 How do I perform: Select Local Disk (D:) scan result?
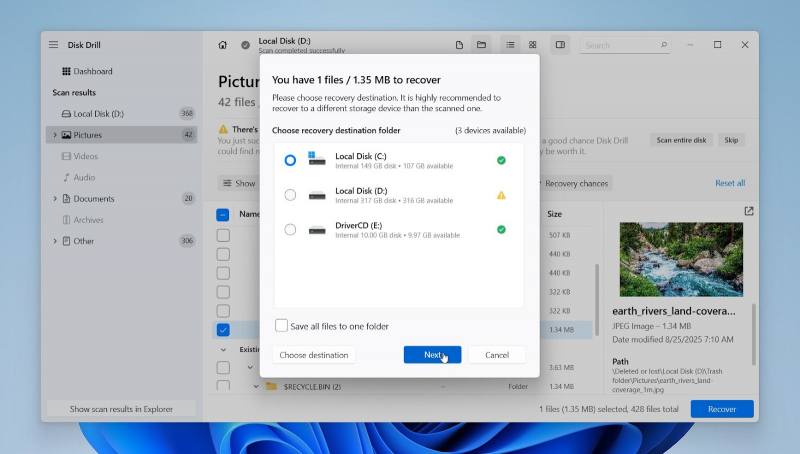click(121, 114)
